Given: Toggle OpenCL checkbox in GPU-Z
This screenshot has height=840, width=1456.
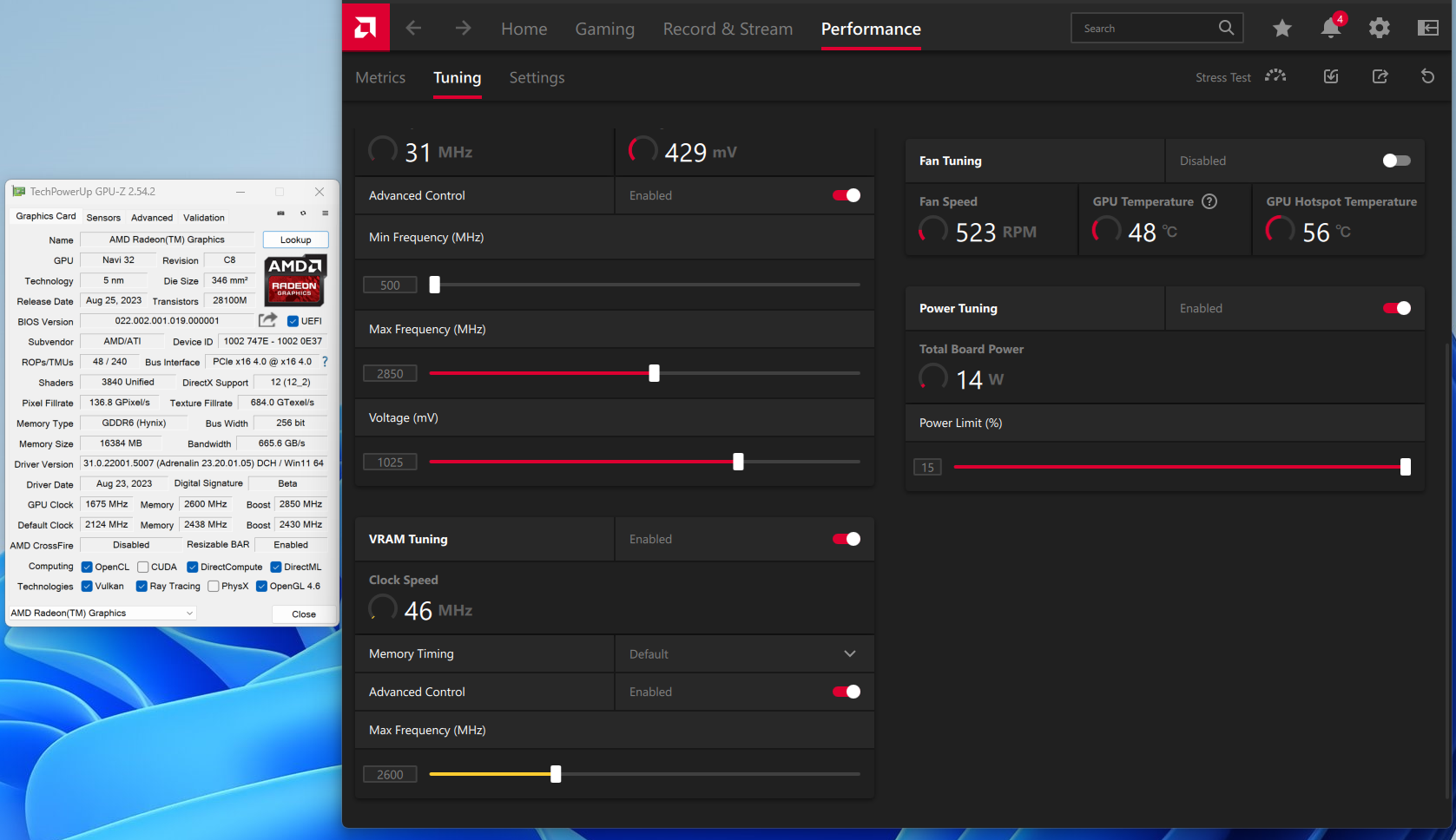Looking at the screenshot, I should tap(87, 567).
